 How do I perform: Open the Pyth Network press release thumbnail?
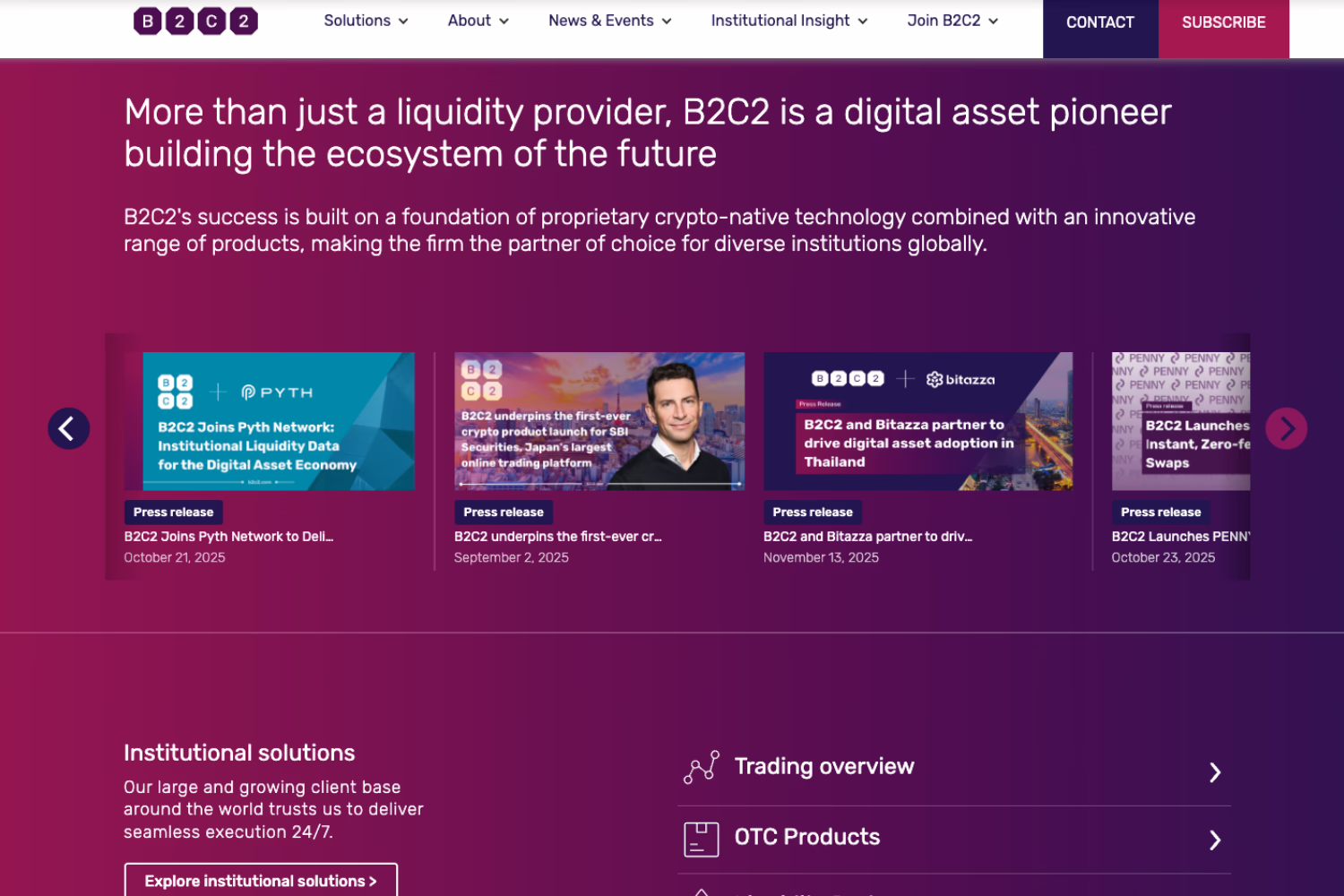pos(279,421)
